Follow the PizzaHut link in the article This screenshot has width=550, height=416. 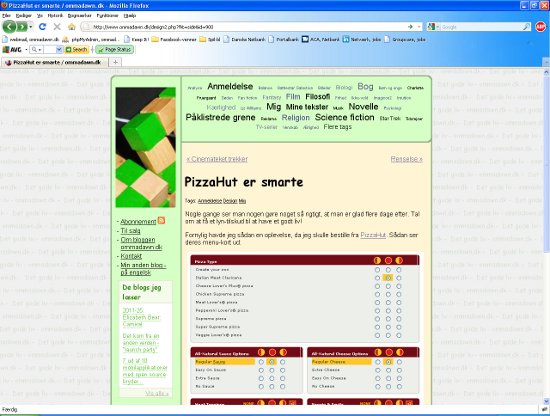[373, 235]
